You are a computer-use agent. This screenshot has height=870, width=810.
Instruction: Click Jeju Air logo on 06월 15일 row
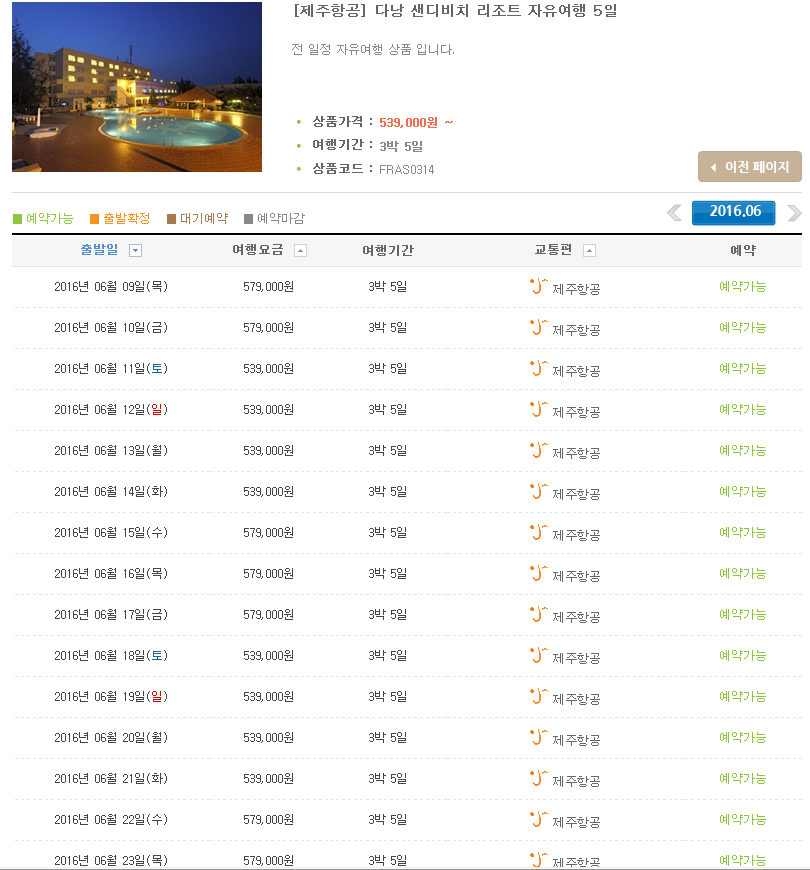click(538, 532)
